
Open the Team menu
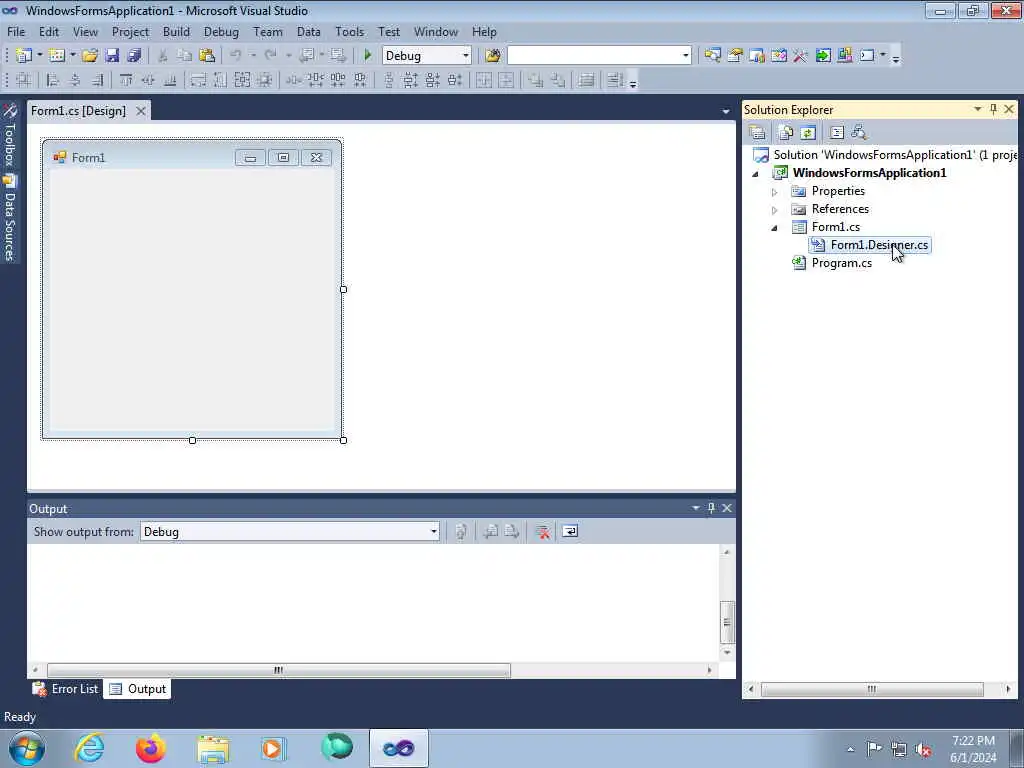click(268, 32)
